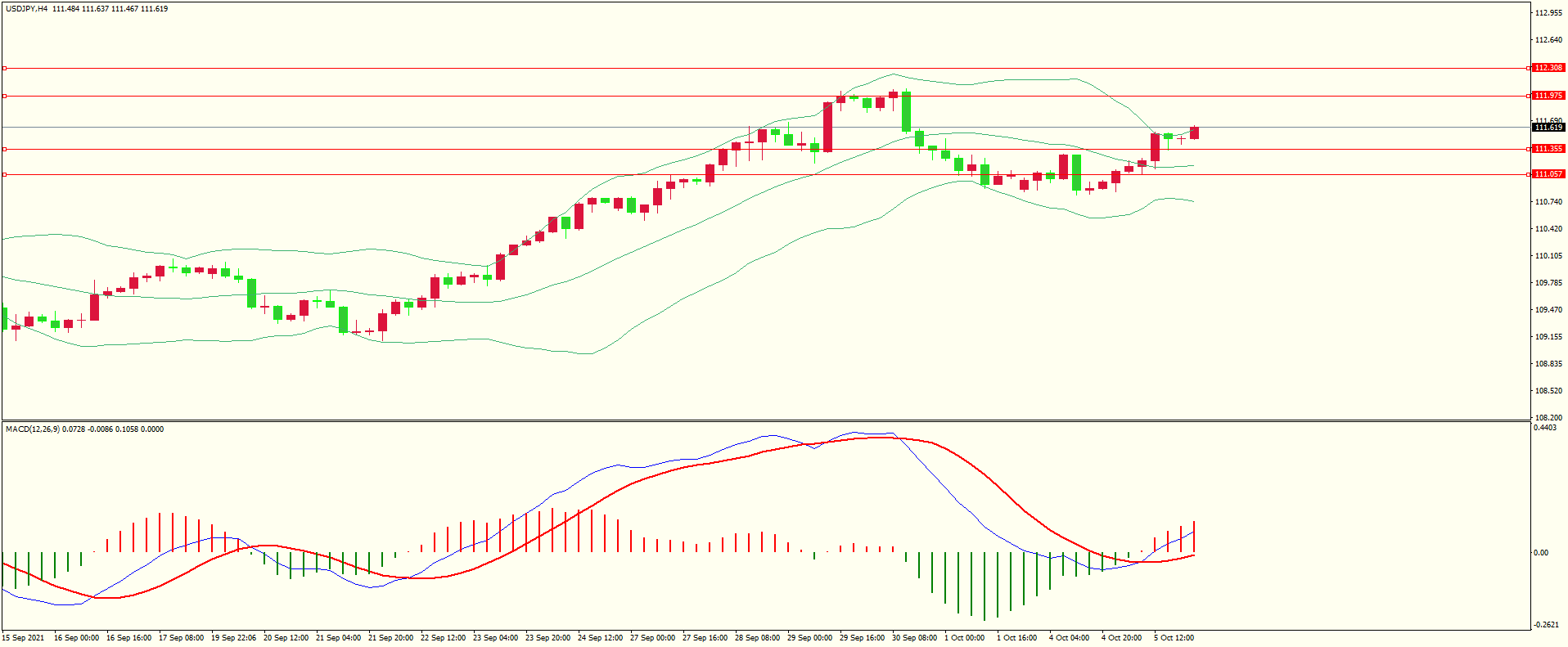Click the 109.785 price scale value
Screen dimensions: 1568x647
click(1548, 283)
